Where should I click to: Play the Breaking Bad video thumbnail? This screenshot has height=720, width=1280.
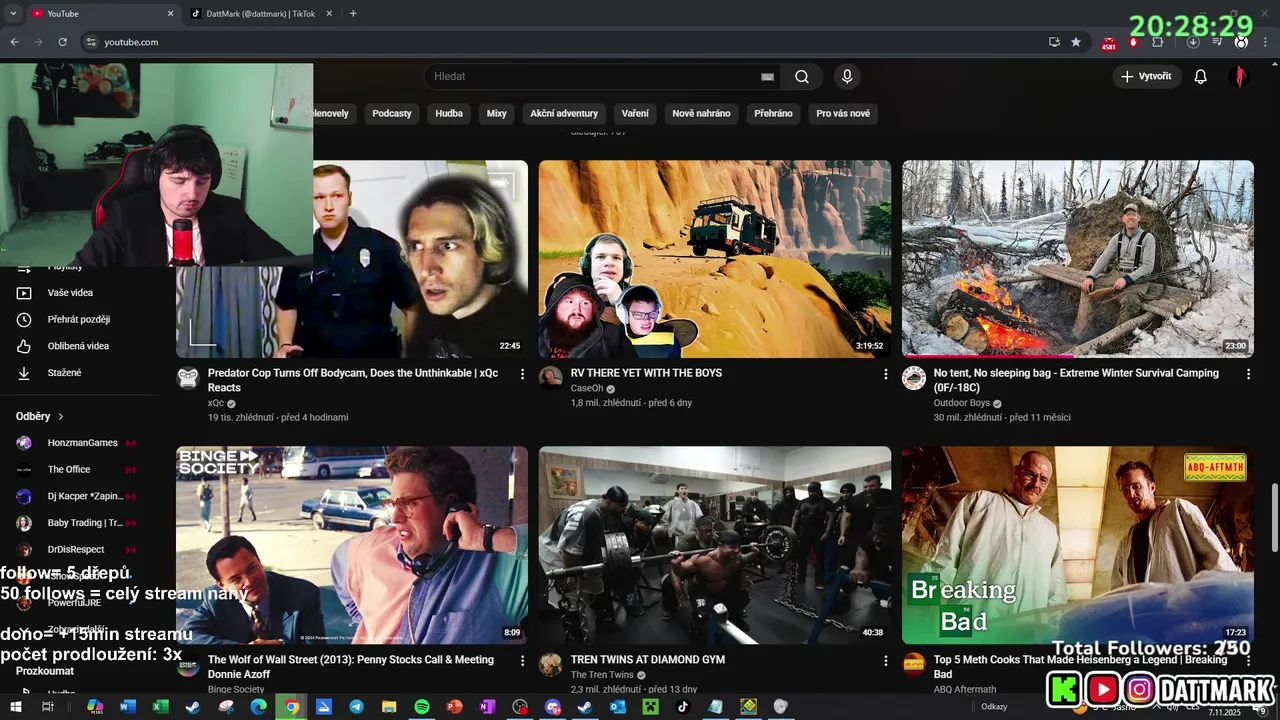(1077, 545)
